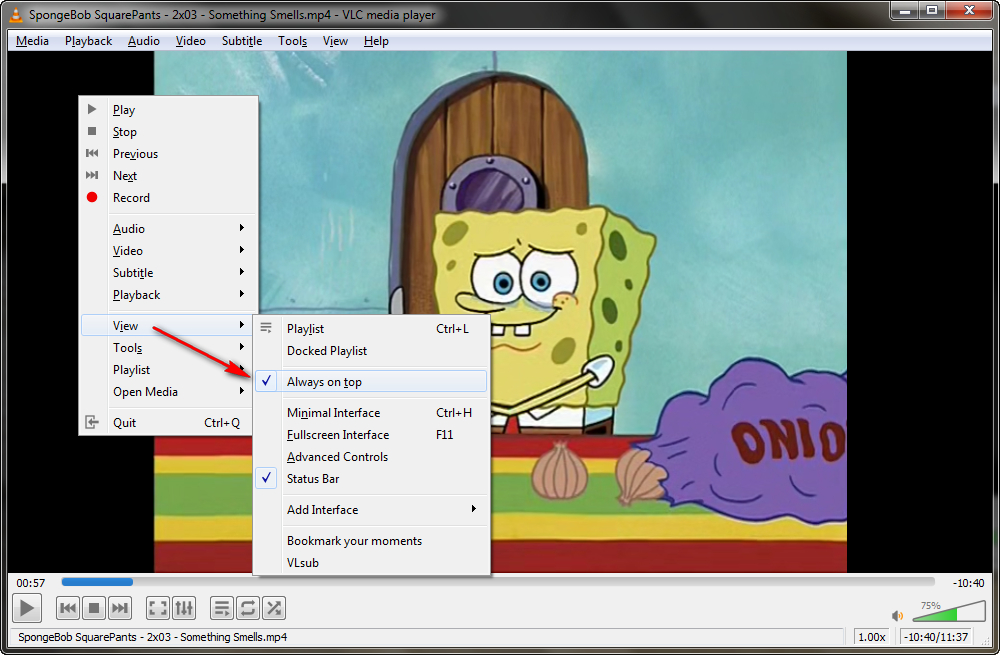The image size is (1000, 655).
Task: Click the Play button in bottom toolbar
Action: point(26,607)
